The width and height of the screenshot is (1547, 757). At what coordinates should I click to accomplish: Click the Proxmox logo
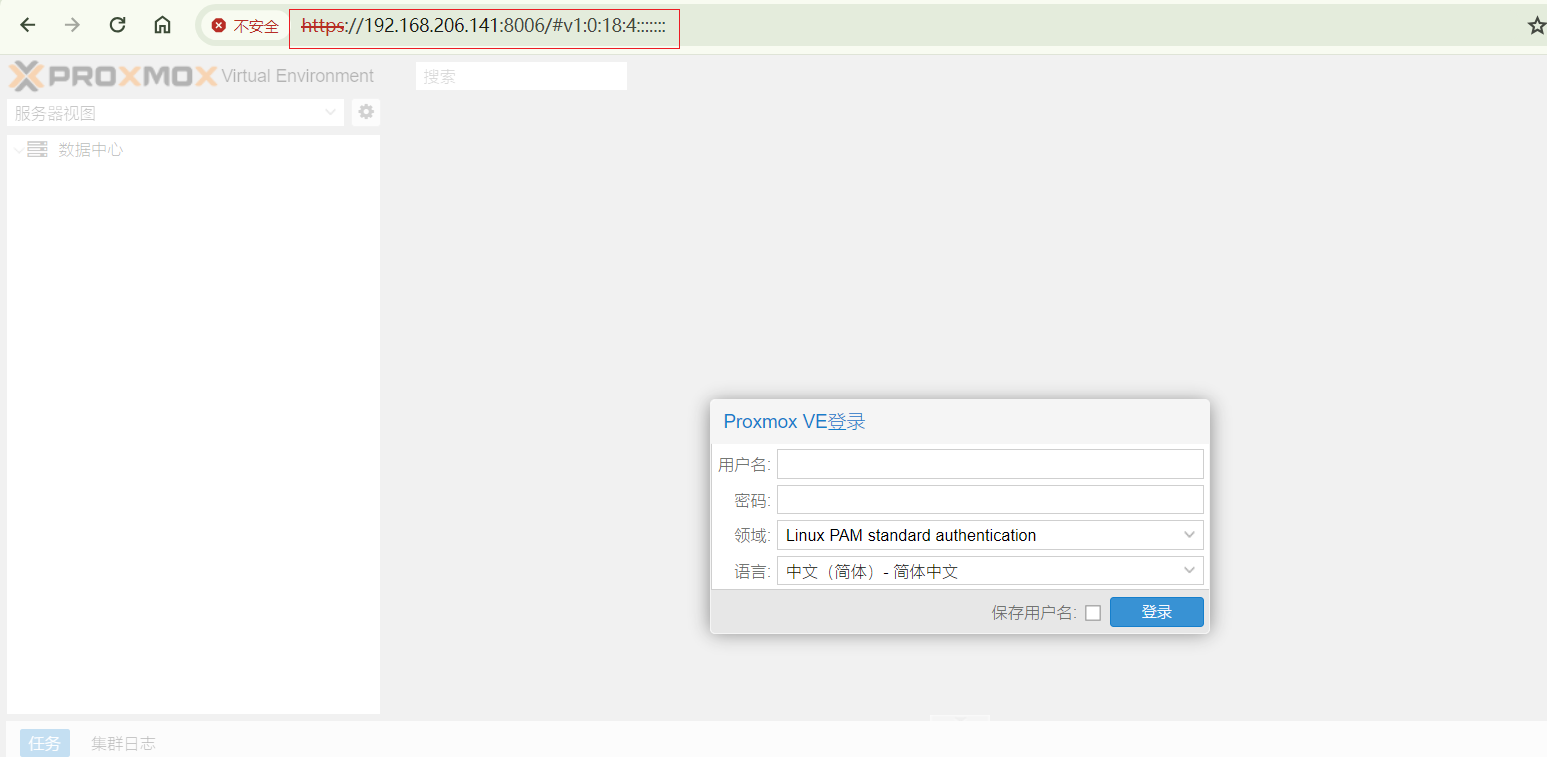pos(113,76)
